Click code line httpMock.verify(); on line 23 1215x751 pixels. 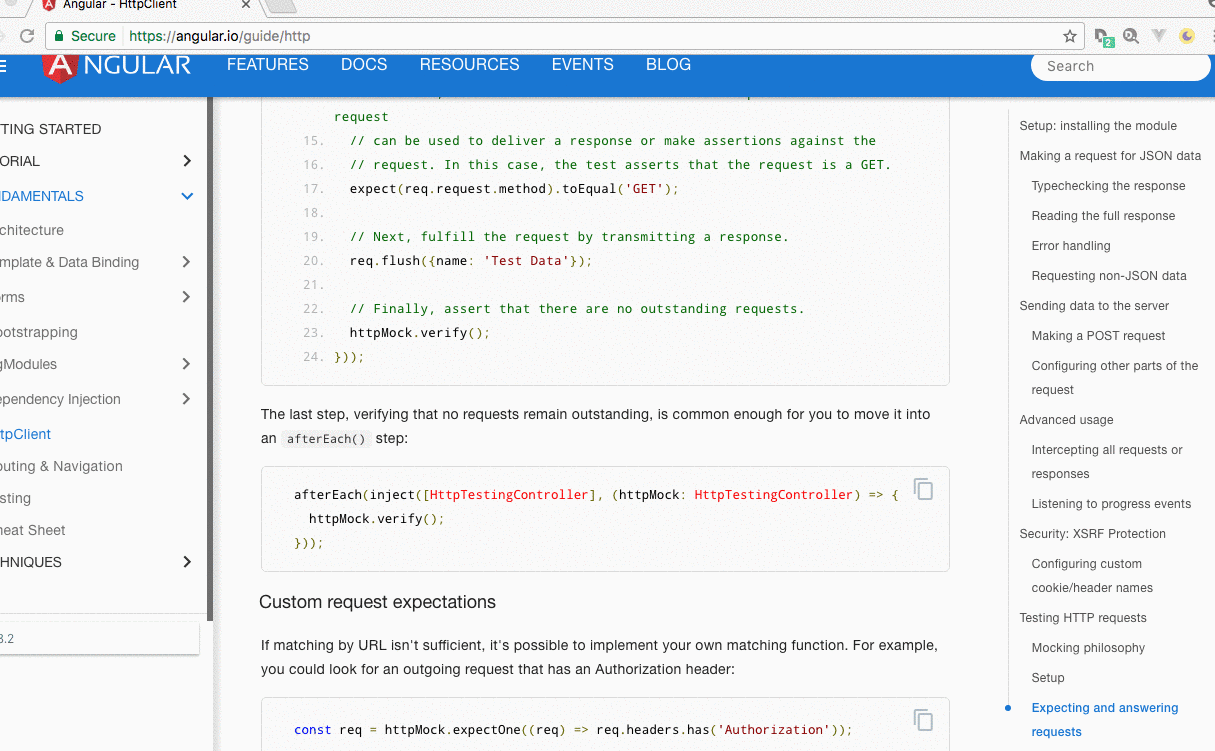[420, 333]
